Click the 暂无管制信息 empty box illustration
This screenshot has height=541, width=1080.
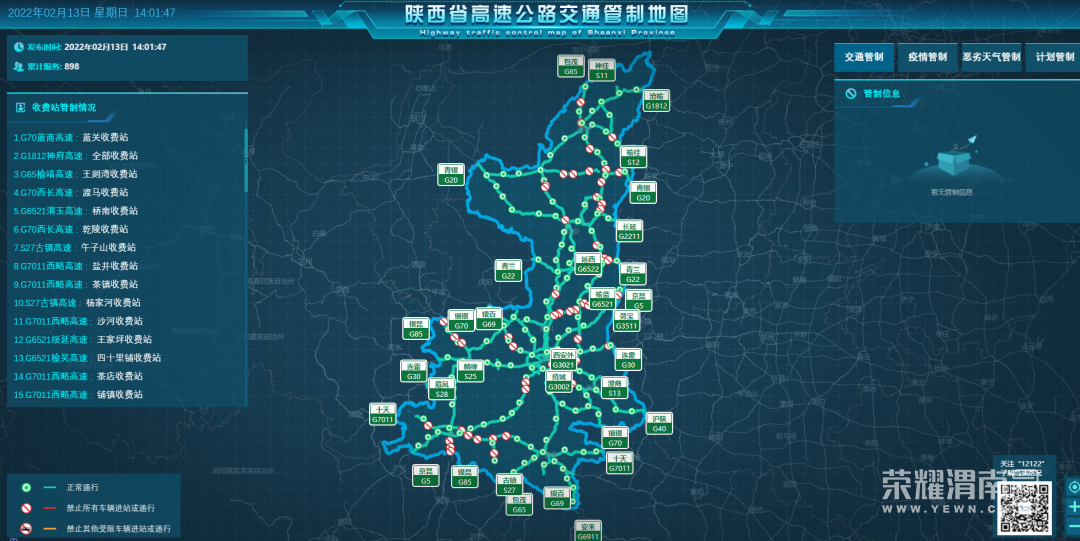952,160
